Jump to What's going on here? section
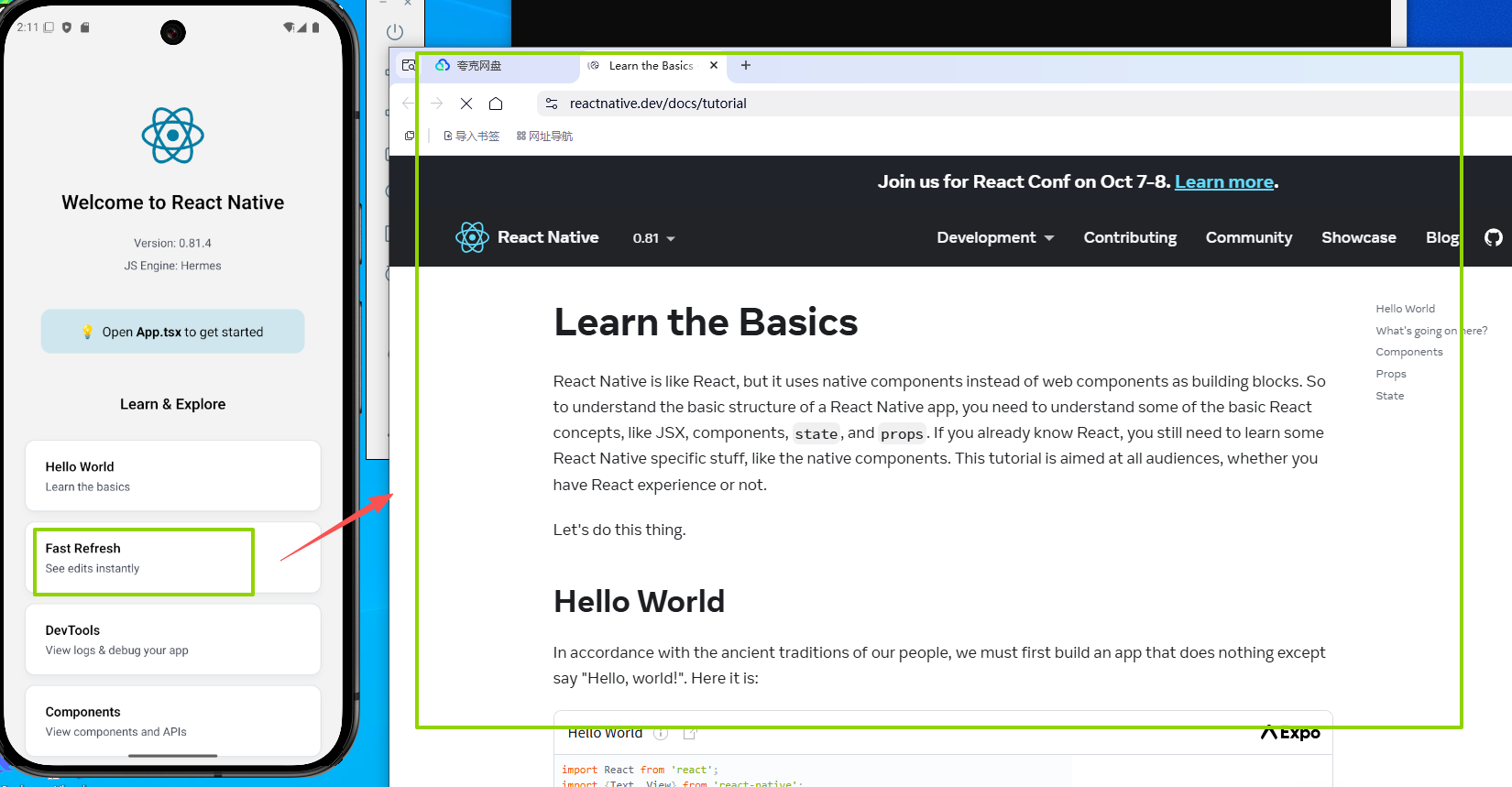The image size is (1512, 787). 1431,331
